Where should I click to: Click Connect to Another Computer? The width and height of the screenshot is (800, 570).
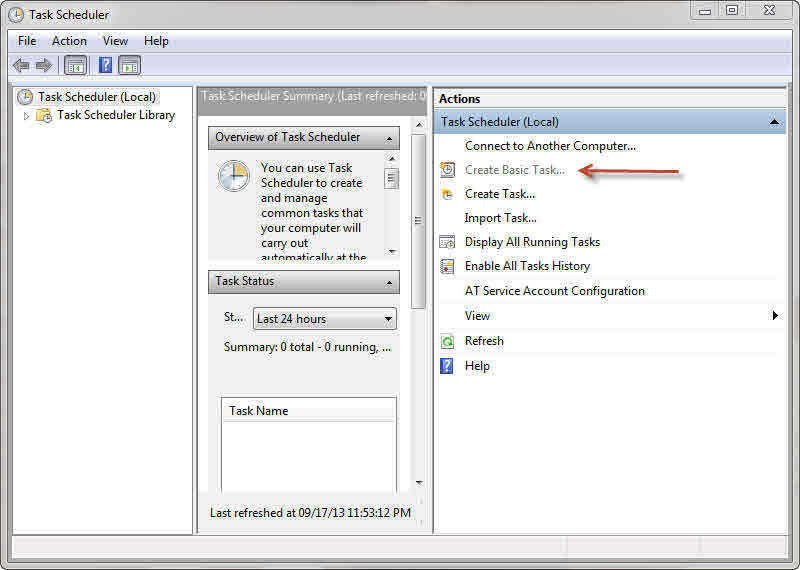pyautogui.click(x=551, y=146)
